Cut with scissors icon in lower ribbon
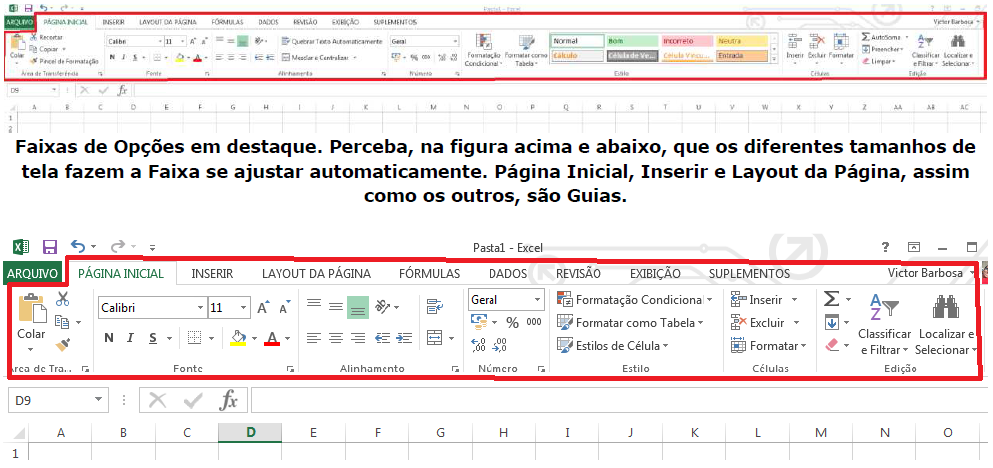This screenshot has width=993, height=468. pyautogui.click(x=63, y=298)
